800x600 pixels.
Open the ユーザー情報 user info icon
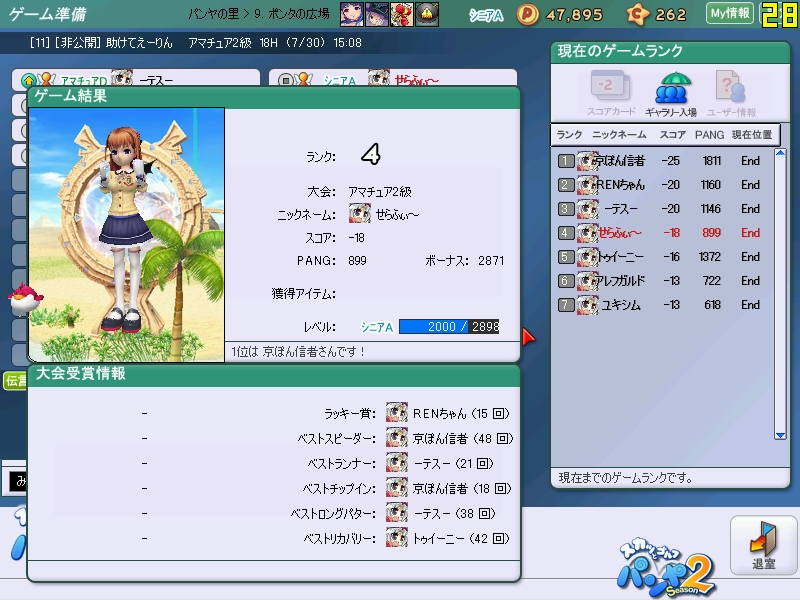(731, 94)
